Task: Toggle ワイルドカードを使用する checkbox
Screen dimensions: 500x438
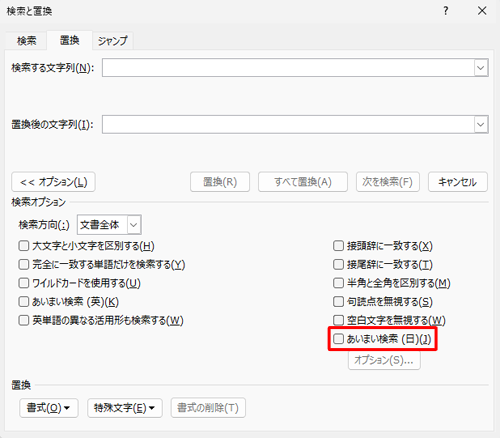Action: coord(24,283)
